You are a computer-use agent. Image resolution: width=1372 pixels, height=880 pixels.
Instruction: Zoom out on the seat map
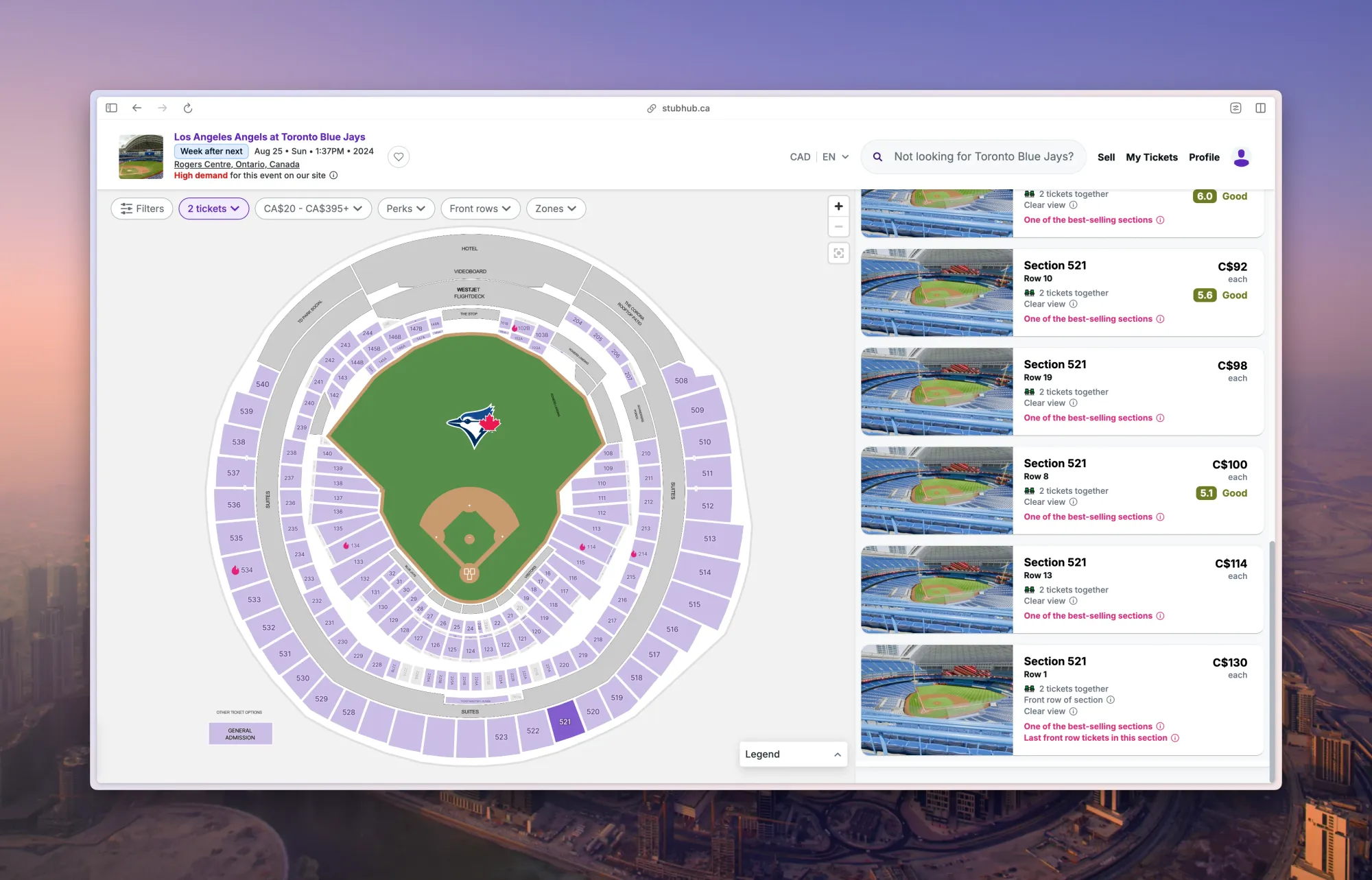pyautogui.click(x=838, y=226)
